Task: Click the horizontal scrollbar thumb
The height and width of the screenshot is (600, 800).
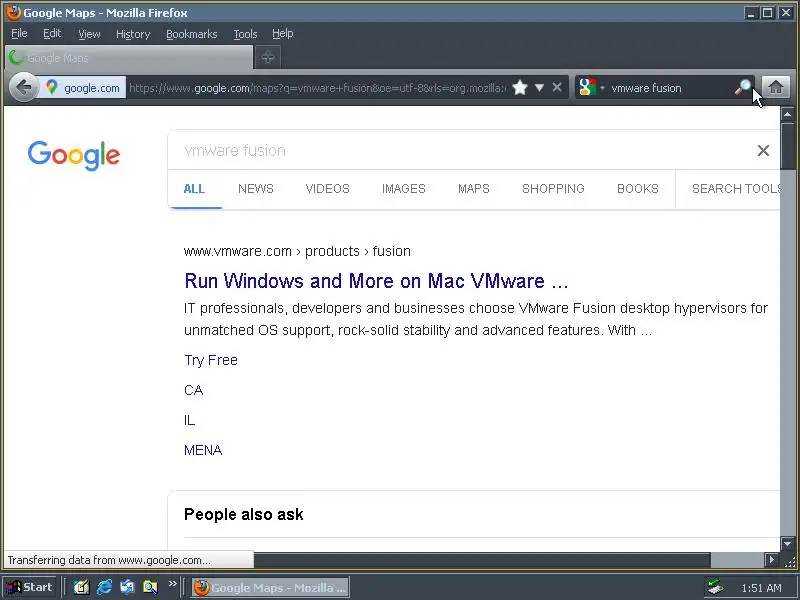Action: point(482,560)
